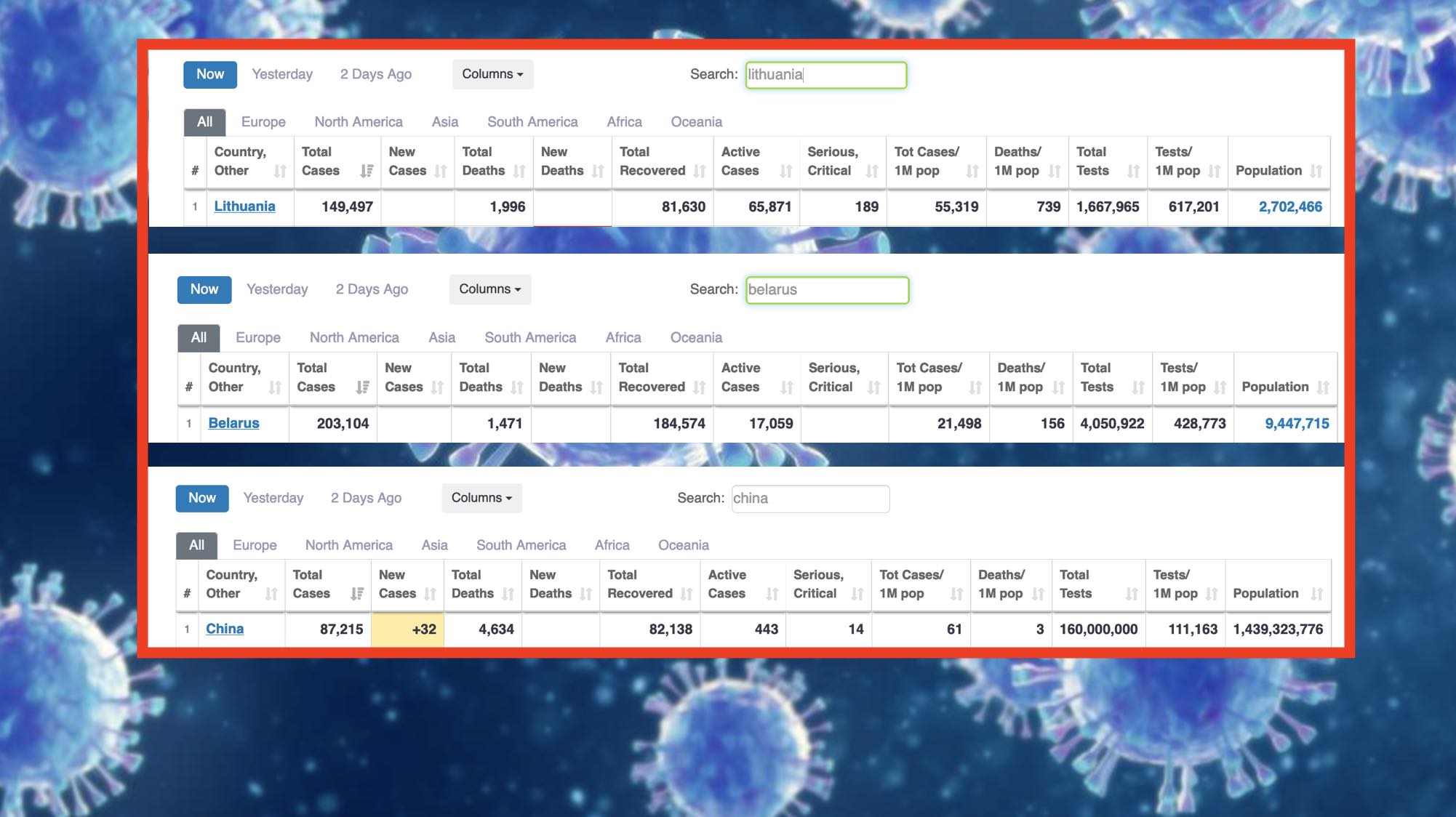This screenshot has height=817, width=1456.
Task: Click sort arrows on Belarus Total Tests
Action: pyautogui.click(x=1138, y=387)
